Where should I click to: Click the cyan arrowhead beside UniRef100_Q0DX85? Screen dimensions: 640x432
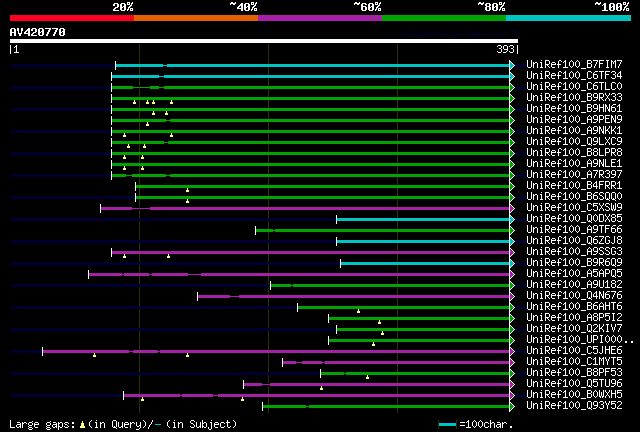[x=512, y=219]
